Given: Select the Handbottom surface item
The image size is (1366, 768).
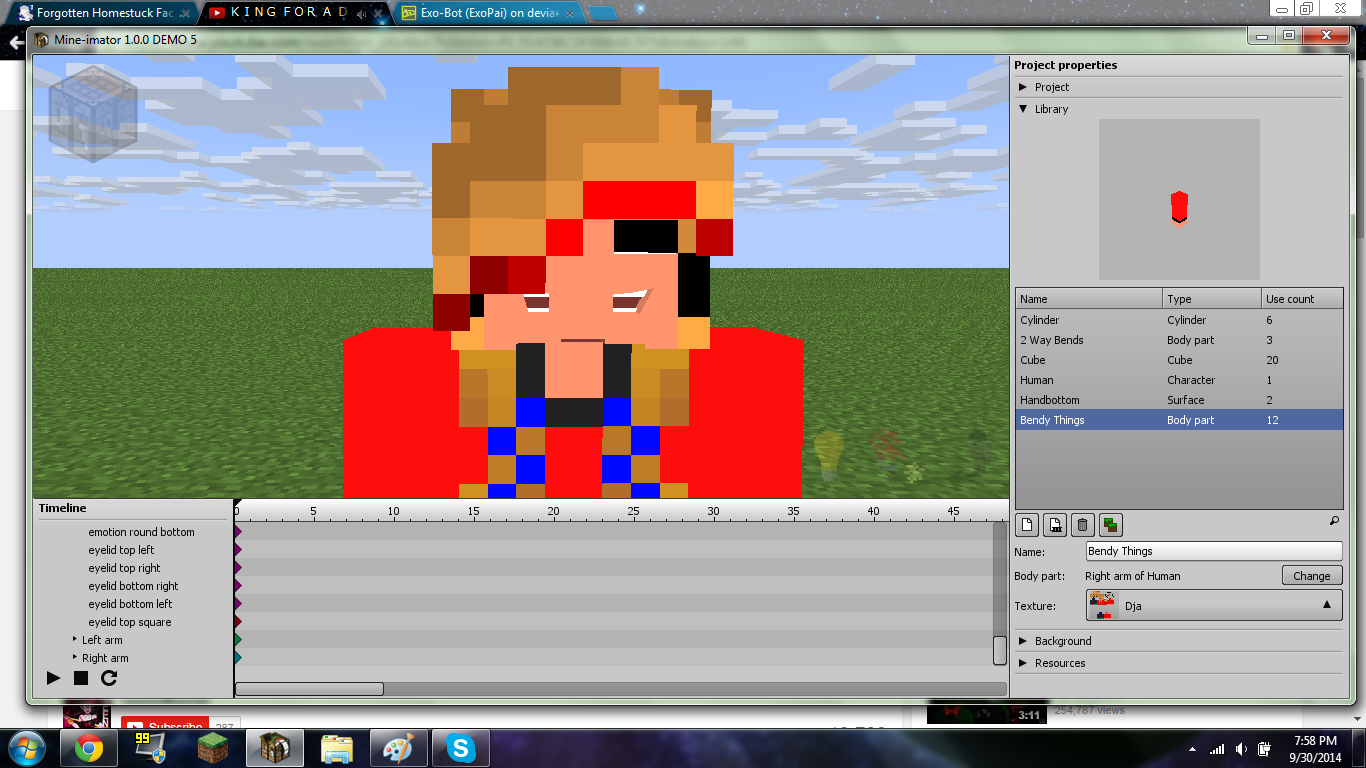Looking at the screenshot, I should click(x=1179, y=400).
